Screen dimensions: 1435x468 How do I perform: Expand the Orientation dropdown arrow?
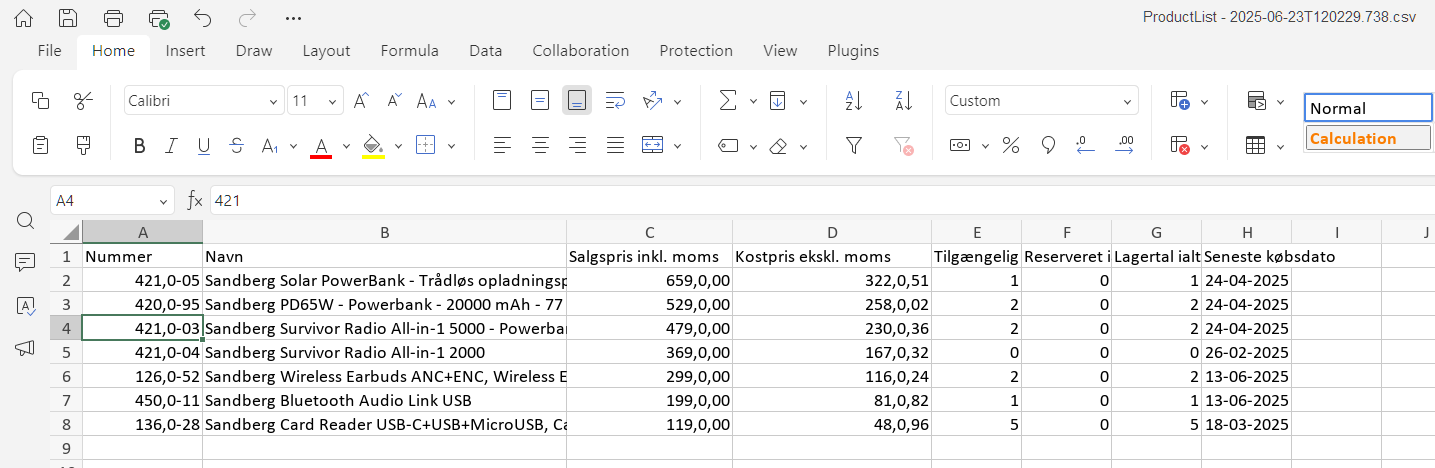pyautogui.click(x=678, y=101)
